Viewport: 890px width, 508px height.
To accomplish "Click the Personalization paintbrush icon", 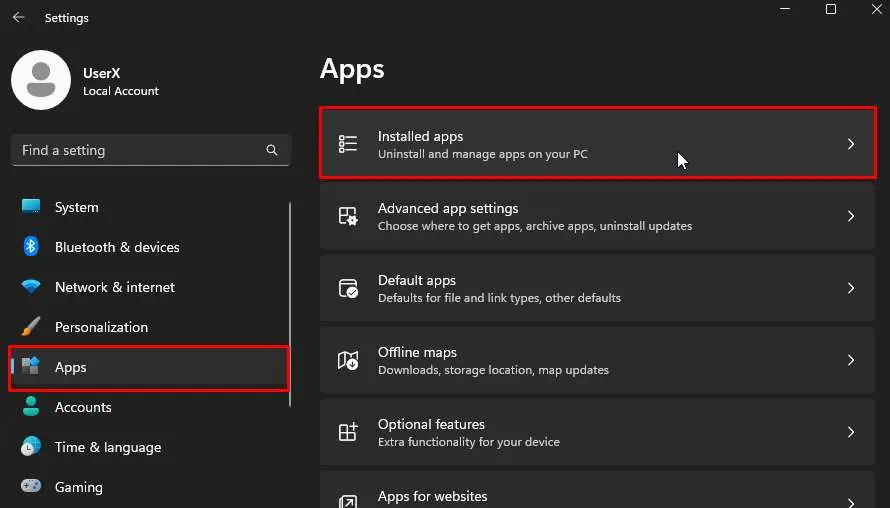I will pyautogui.click(x=31, y=327).
